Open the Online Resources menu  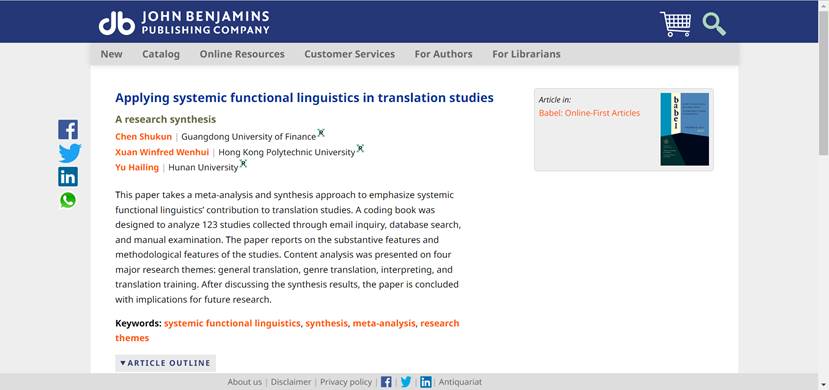coord(242,54)
